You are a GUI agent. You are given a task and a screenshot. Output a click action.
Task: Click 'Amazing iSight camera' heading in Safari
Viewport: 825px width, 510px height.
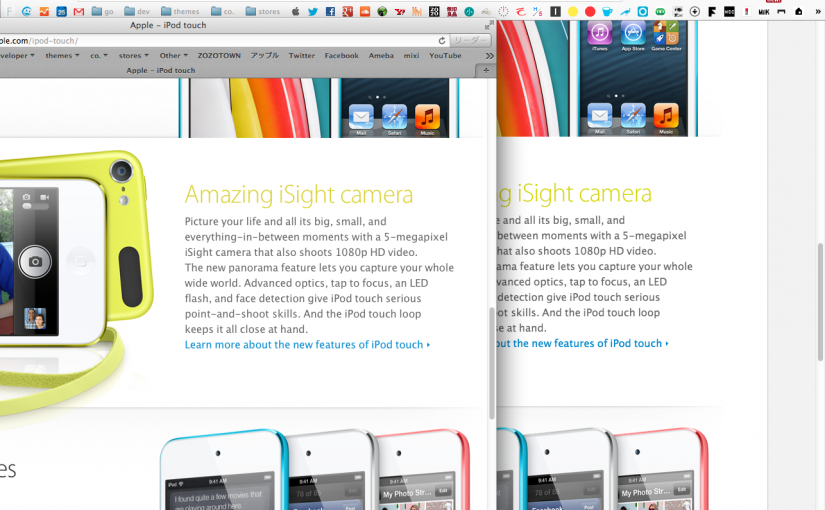[298, 195]
